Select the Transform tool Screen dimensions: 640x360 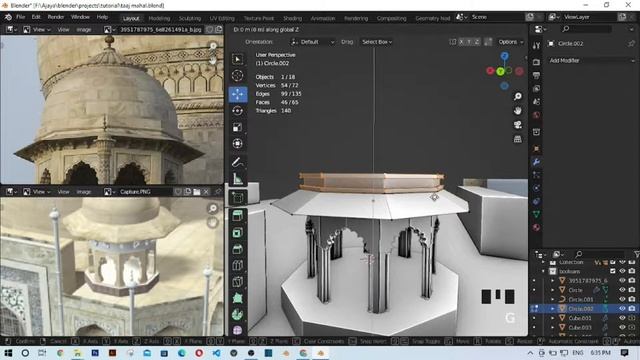(x=238, y=143)
